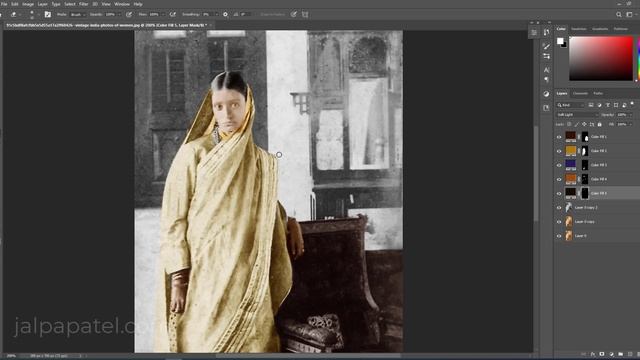
Task: Switch to the Swatches tab
Action: pos(578,29)
